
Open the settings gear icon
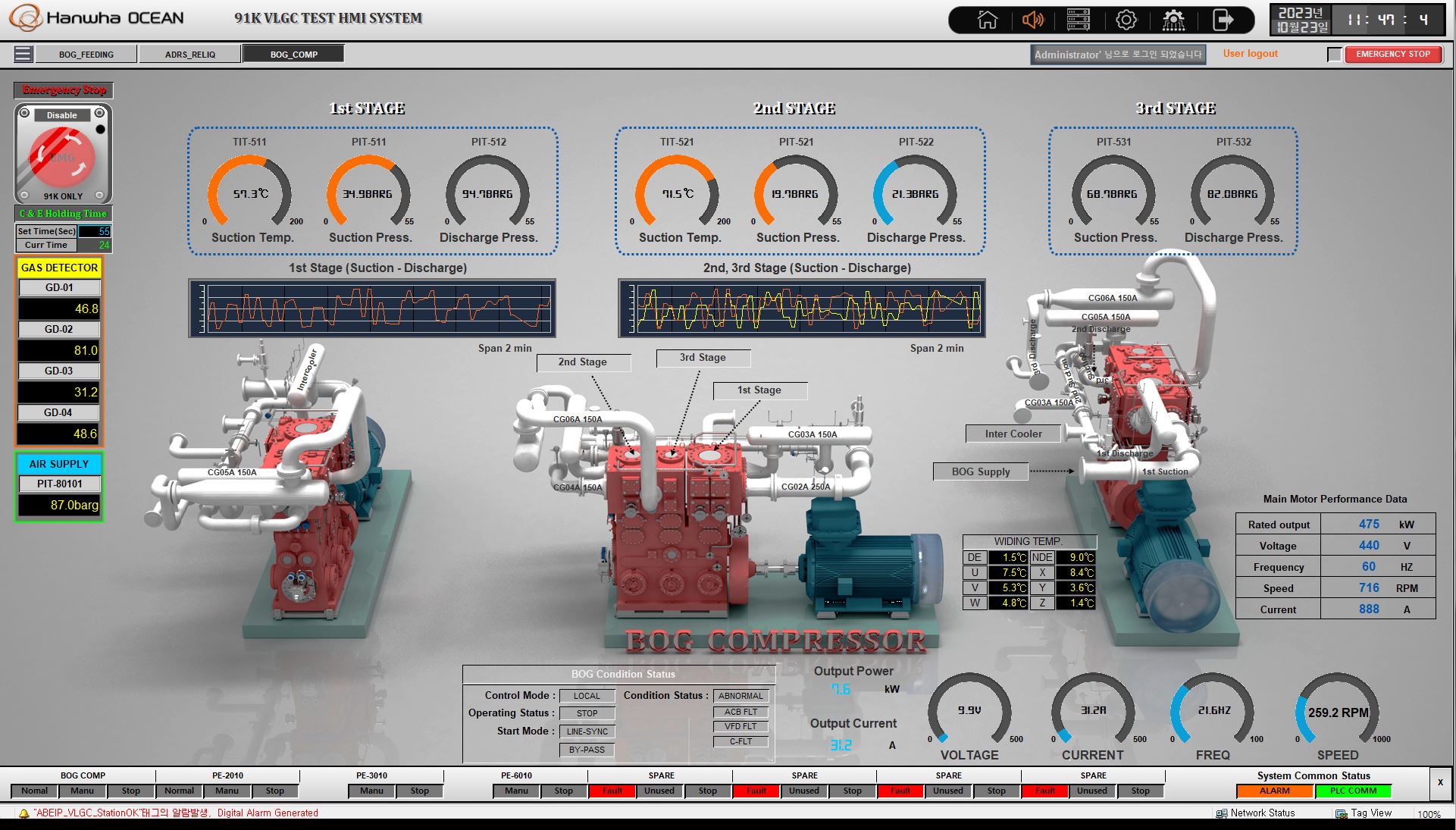coord(1126,20)
